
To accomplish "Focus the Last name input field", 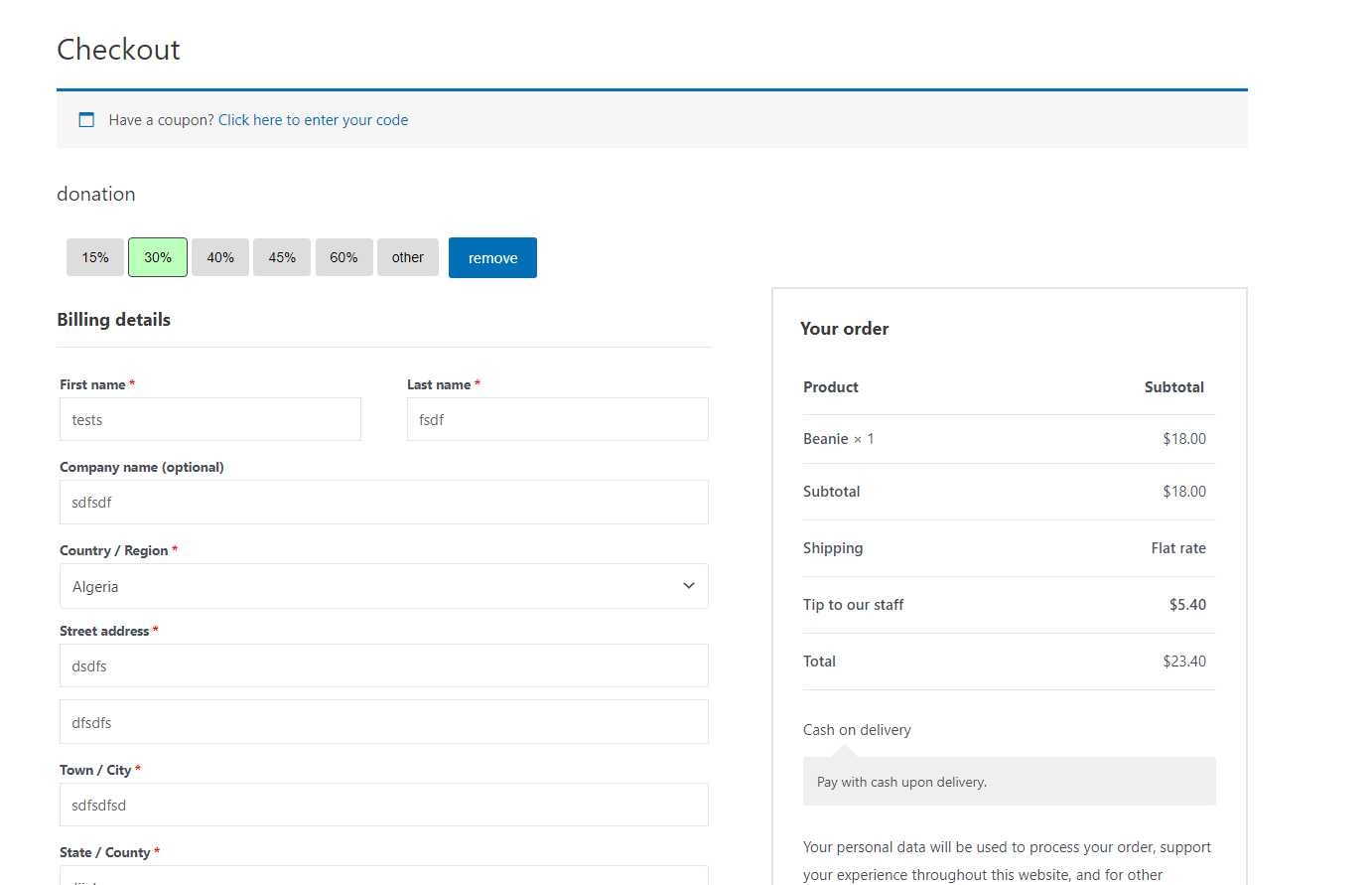I will [557, 419].
